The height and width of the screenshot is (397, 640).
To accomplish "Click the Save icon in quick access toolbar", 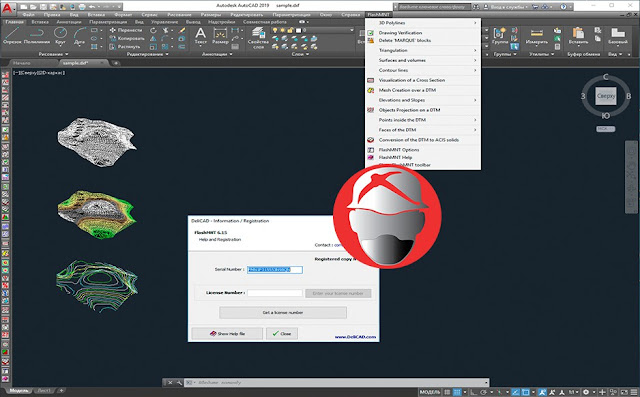I will [x=43, y=7].
